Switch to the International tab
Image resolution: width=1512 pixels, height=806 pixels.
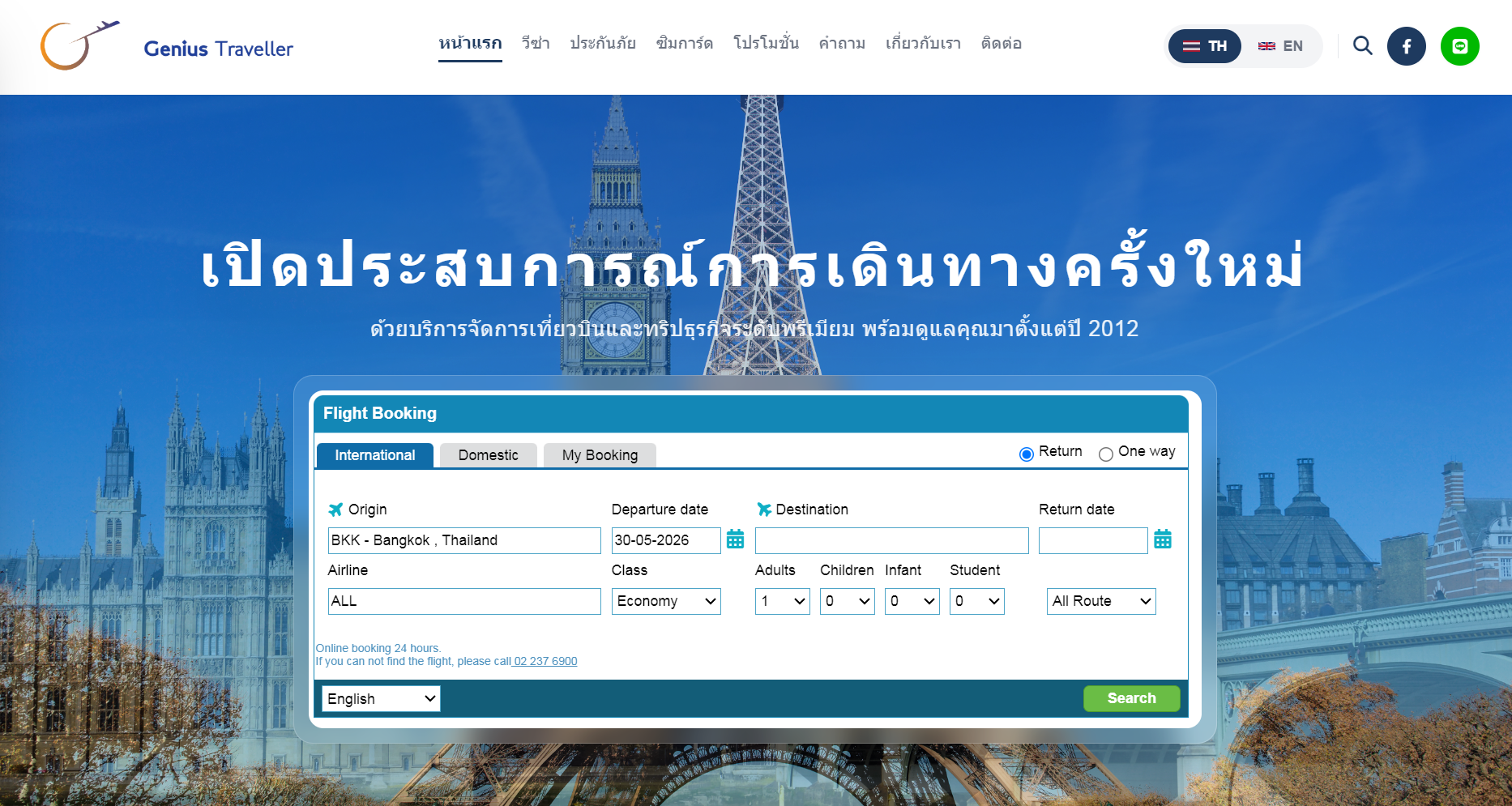375,455
